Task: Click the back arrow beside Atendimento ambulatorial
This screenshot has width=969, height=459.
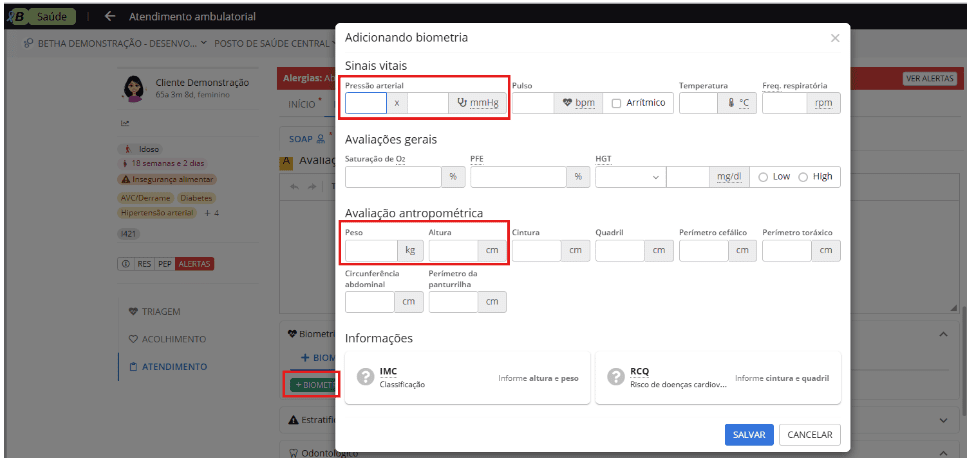Action: [x=110, y=17]
